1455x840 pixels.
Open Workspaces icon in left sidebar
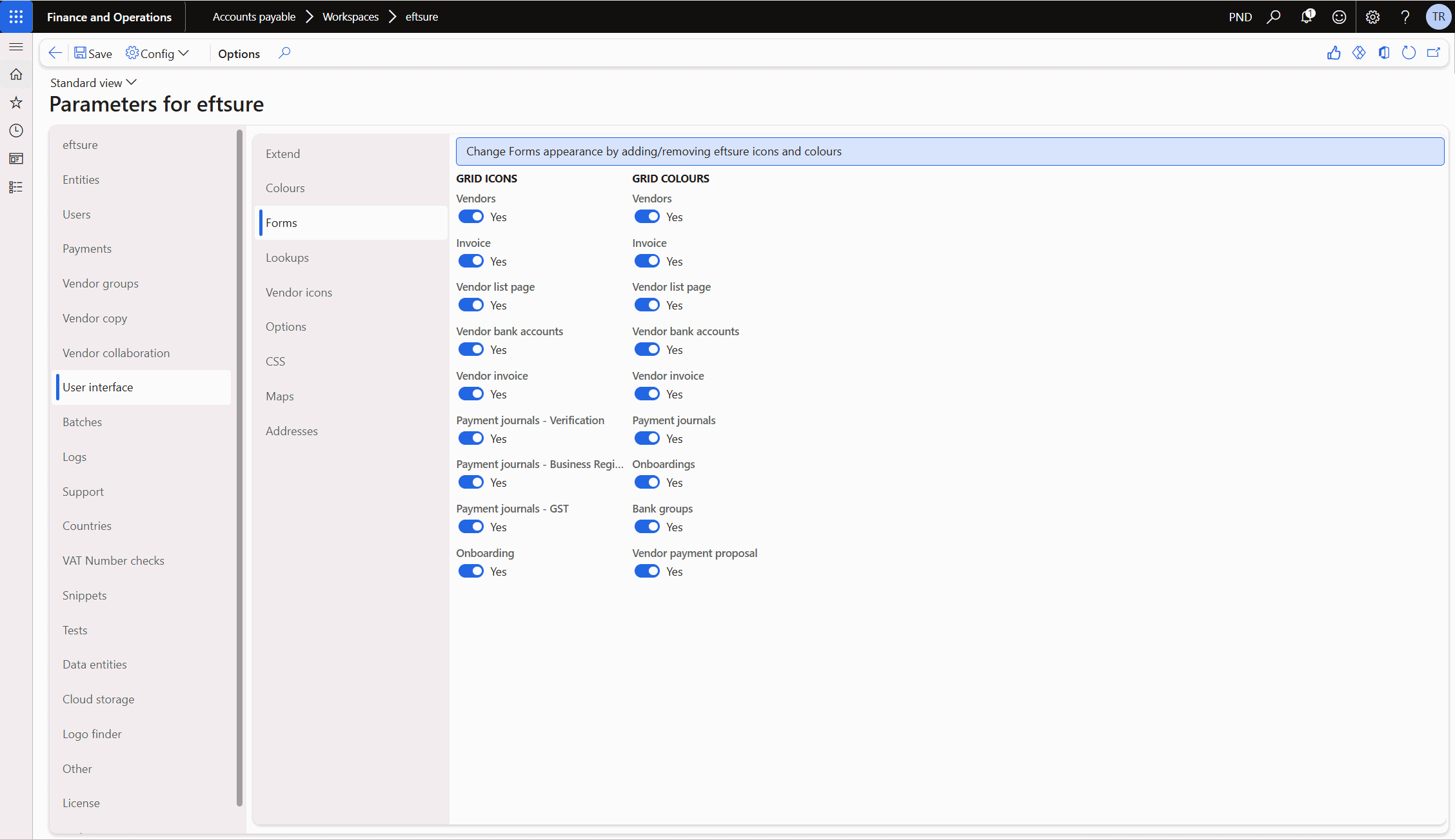[x=16, y=159]
